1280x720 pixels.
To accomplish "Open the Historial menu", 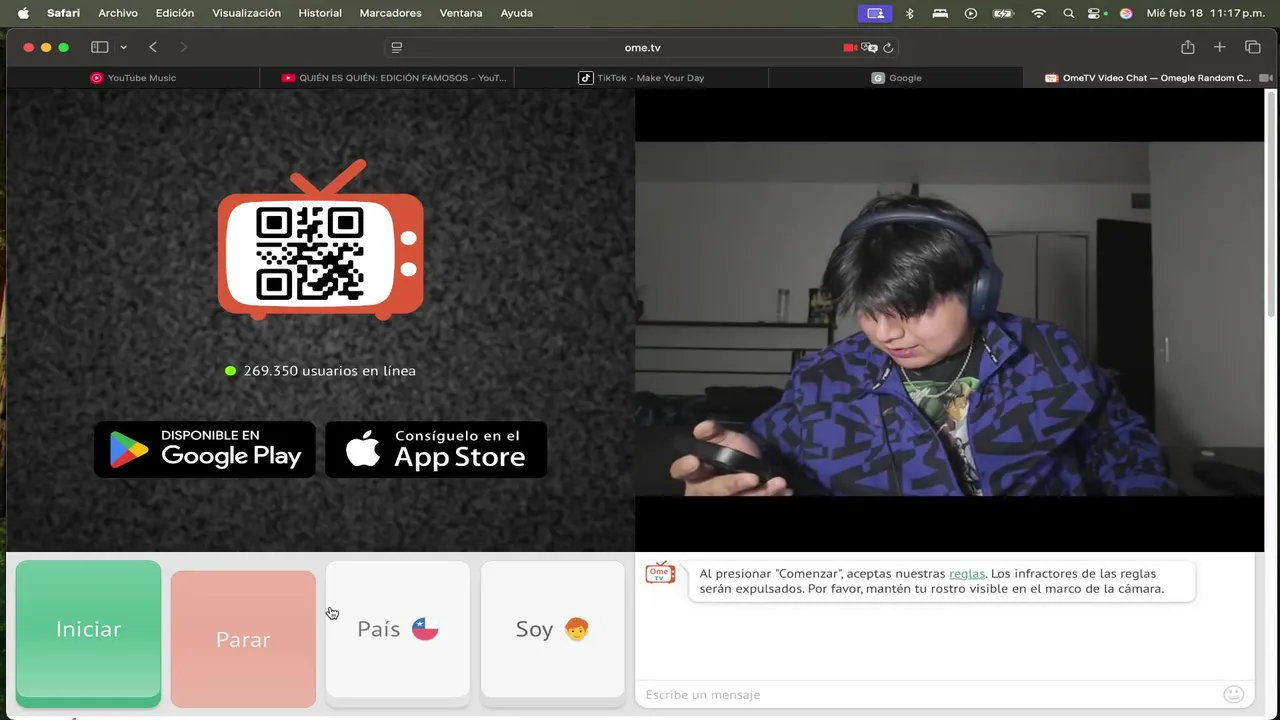I will click(x=320, y=13).
